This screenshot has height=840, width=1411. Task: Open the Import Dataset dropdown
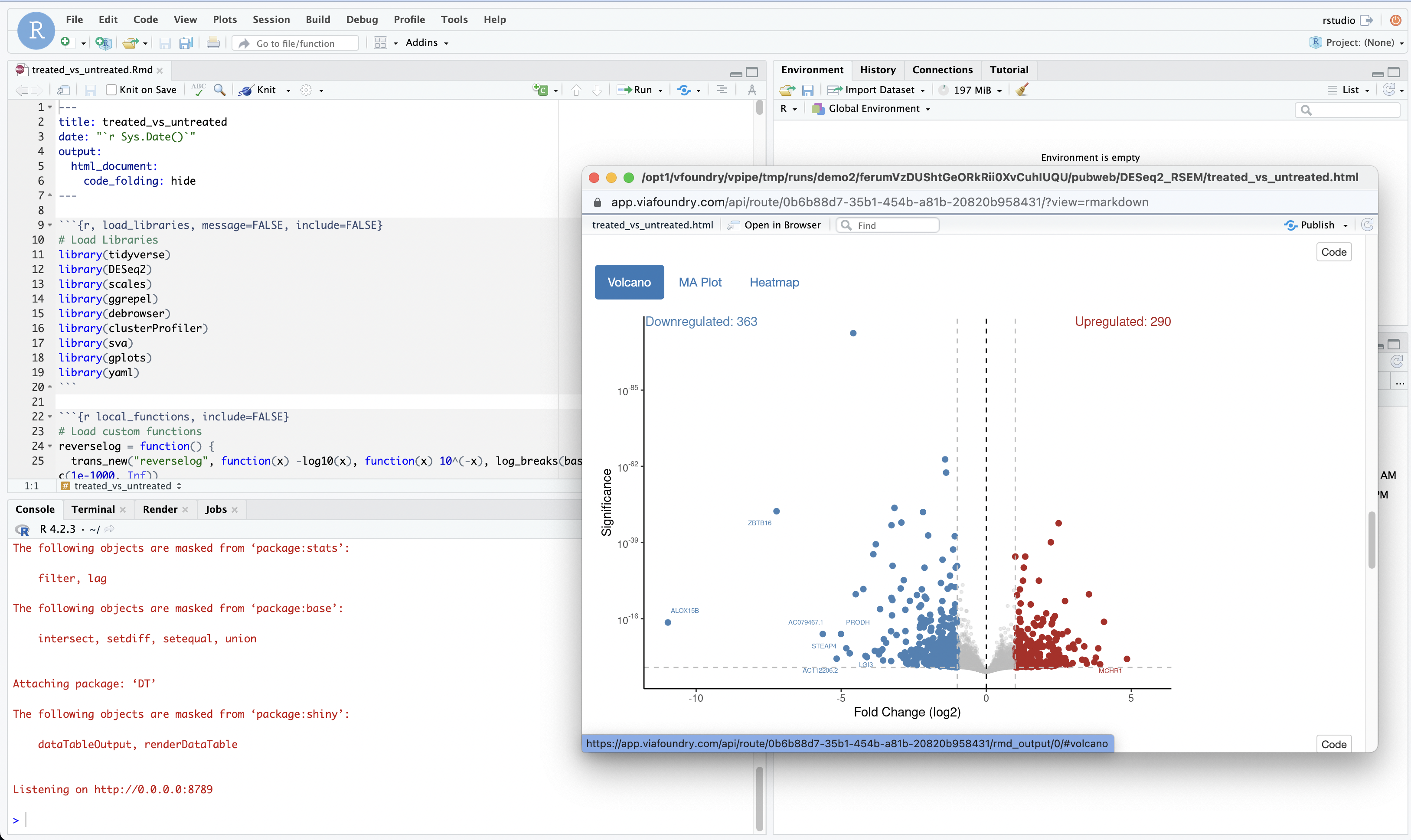click(x=876, y=90)
